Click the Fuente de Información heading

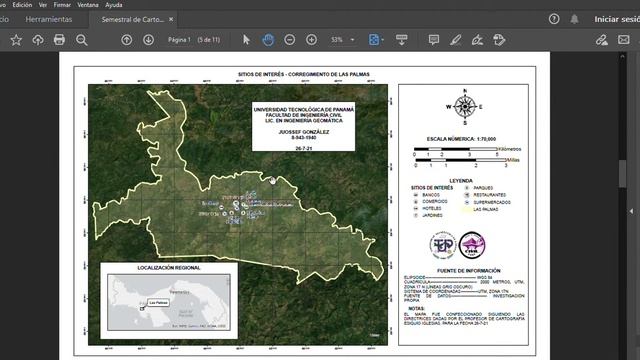469,271
